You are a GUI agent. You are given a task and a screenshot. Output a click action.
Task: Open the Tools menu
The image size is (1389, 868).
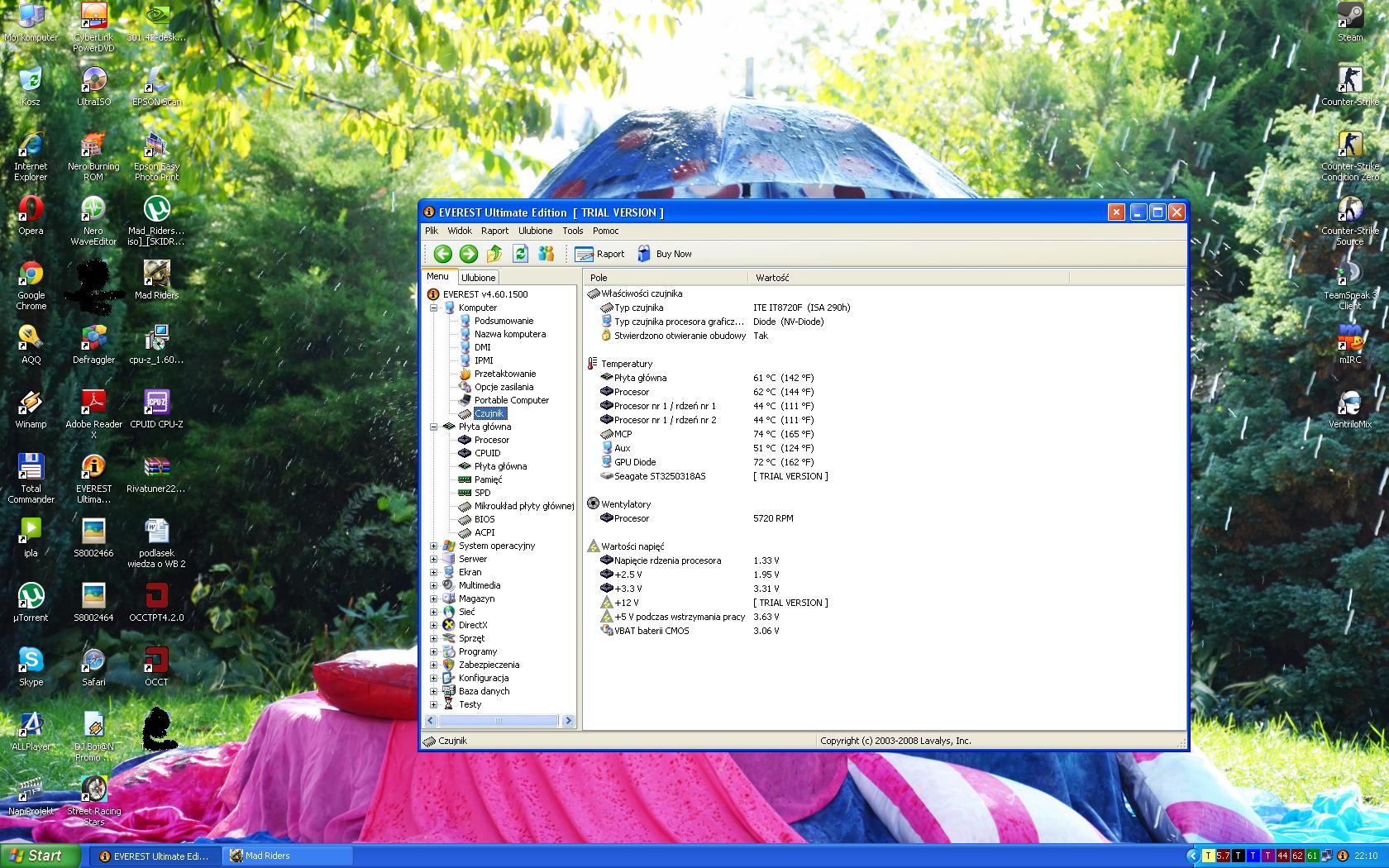pyautogui.click(x=573, y=231)
